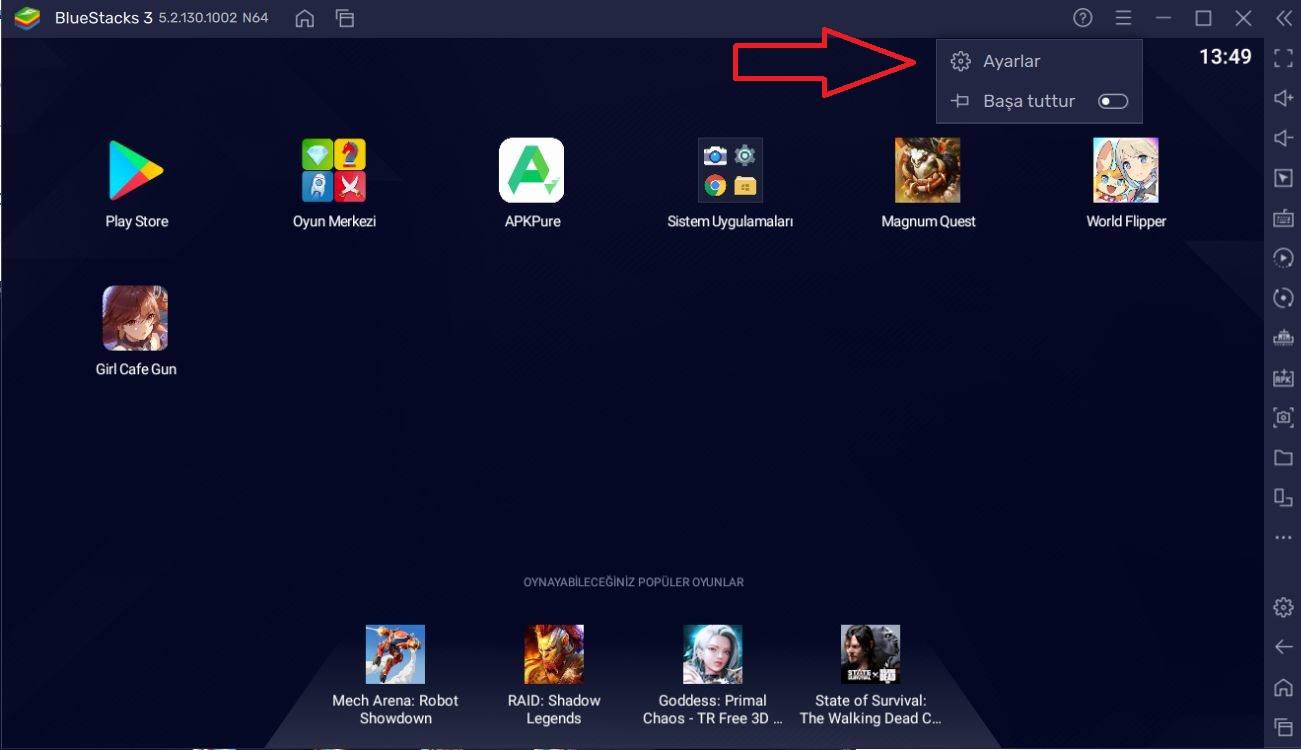This screenshot has width=1301, height=750.
Task: Open keyboard controls in sidebar
Action: [1283, 218]
